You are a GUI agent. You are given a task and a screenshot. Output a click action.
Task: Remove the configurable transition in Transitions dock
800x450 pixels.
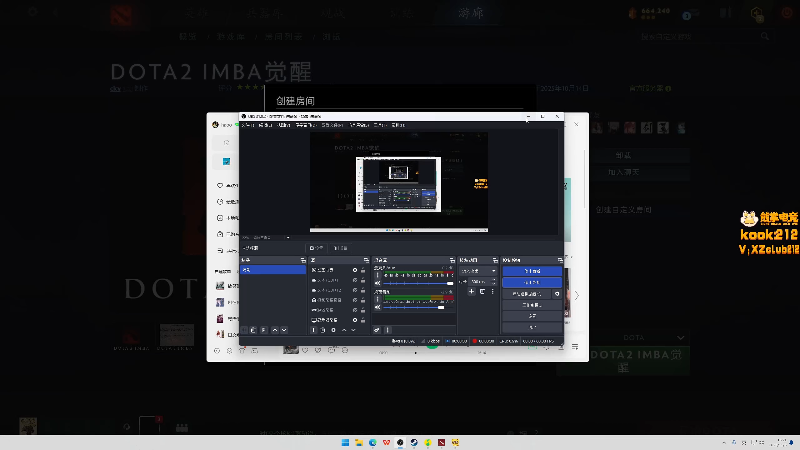[x=482, y=291]
